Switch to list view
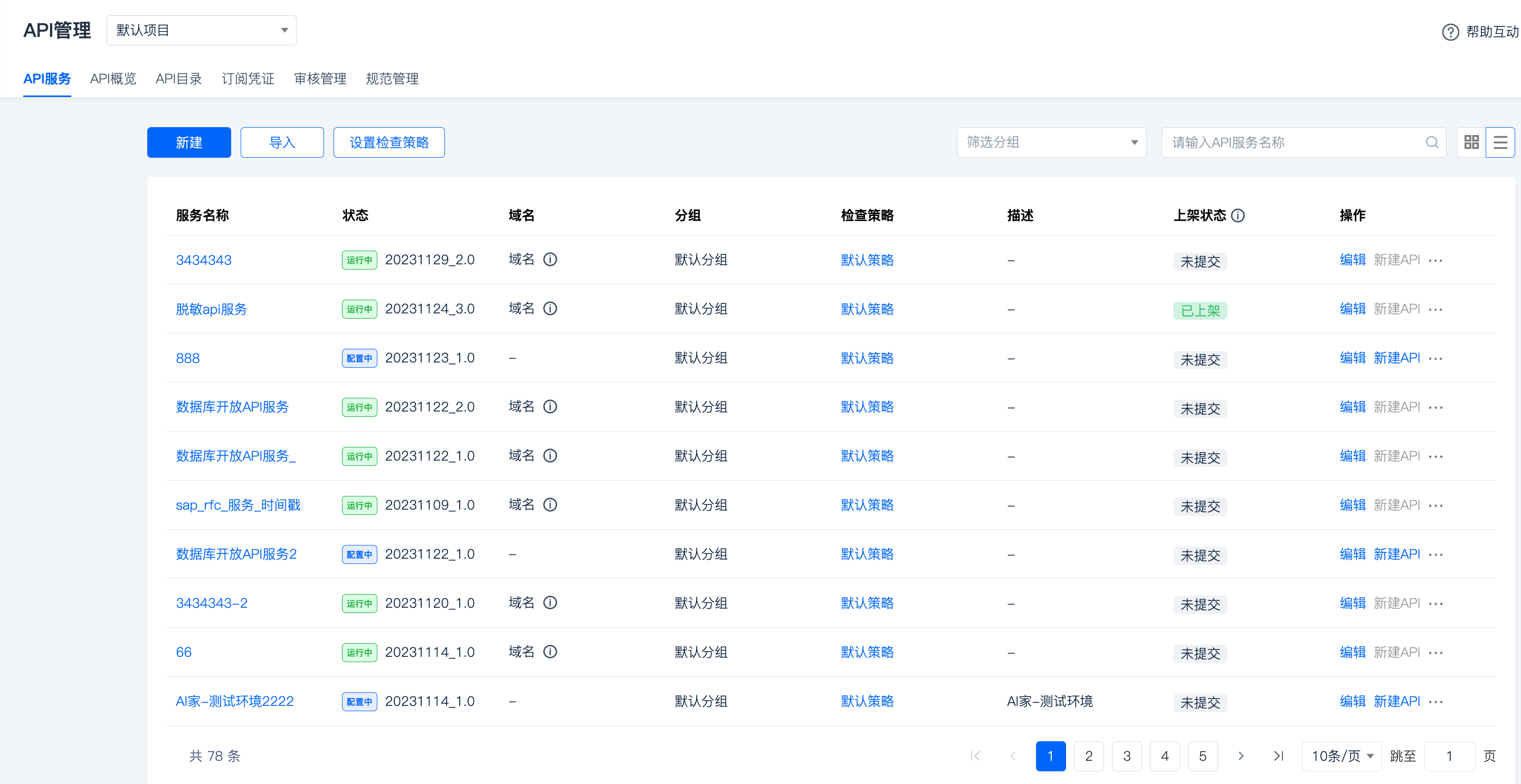Screen dimensions: 1521x784 (1500, 142)
